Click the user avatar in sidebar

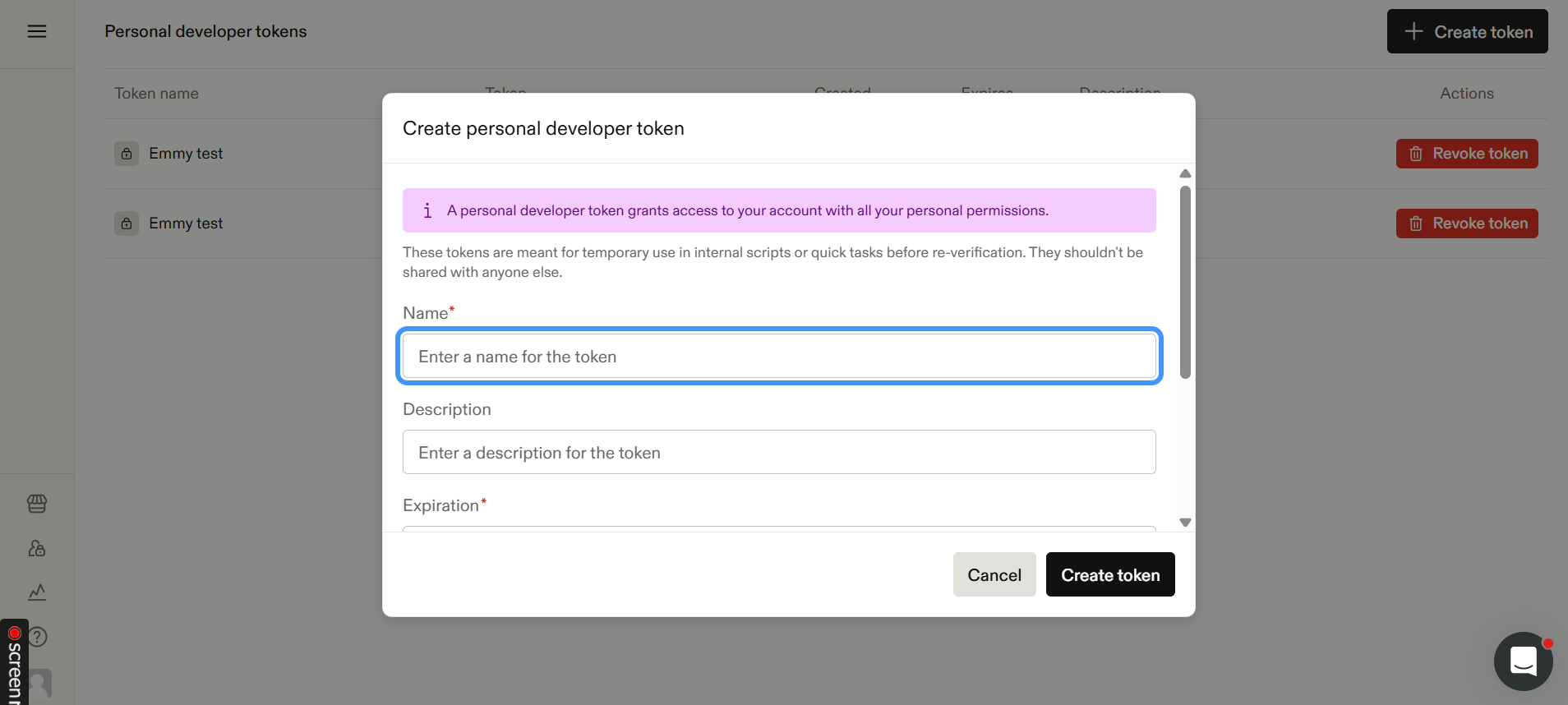[x=39, y=684]
